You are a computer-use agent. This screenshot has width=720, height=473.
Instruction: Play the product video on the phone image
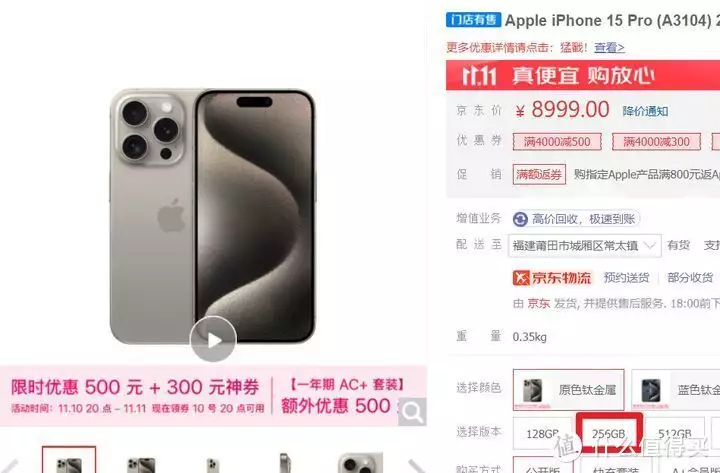coord(213,339)
